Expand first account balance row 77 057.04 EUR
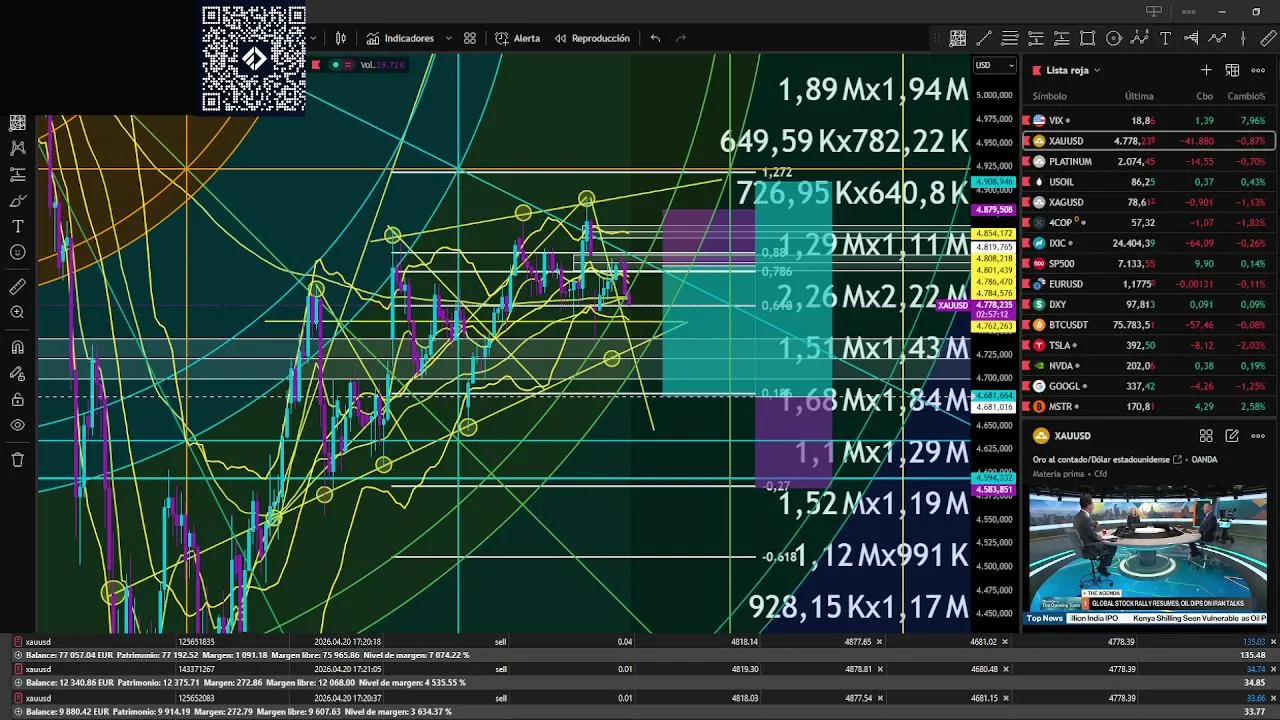1280x720 pixels. coord(18,655)
